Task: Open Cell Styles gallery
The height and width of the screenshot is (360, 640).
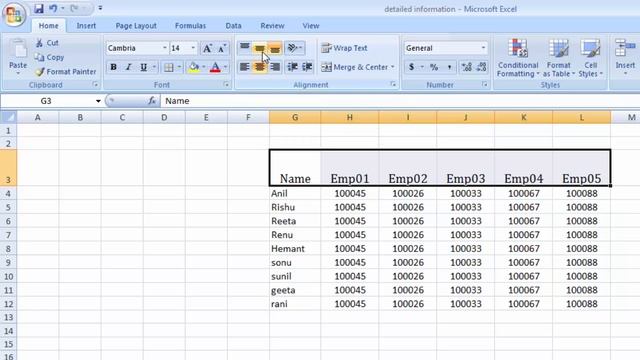Action: (591, 58)
